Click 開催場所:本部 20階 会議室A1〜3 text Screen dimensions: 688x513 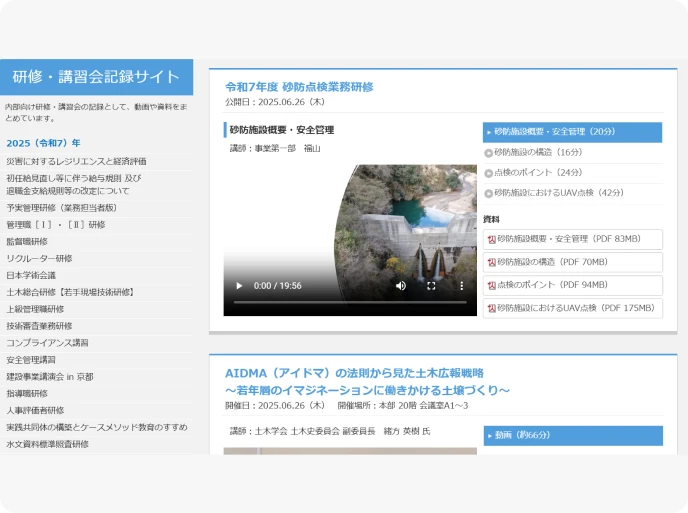[403, 405]
